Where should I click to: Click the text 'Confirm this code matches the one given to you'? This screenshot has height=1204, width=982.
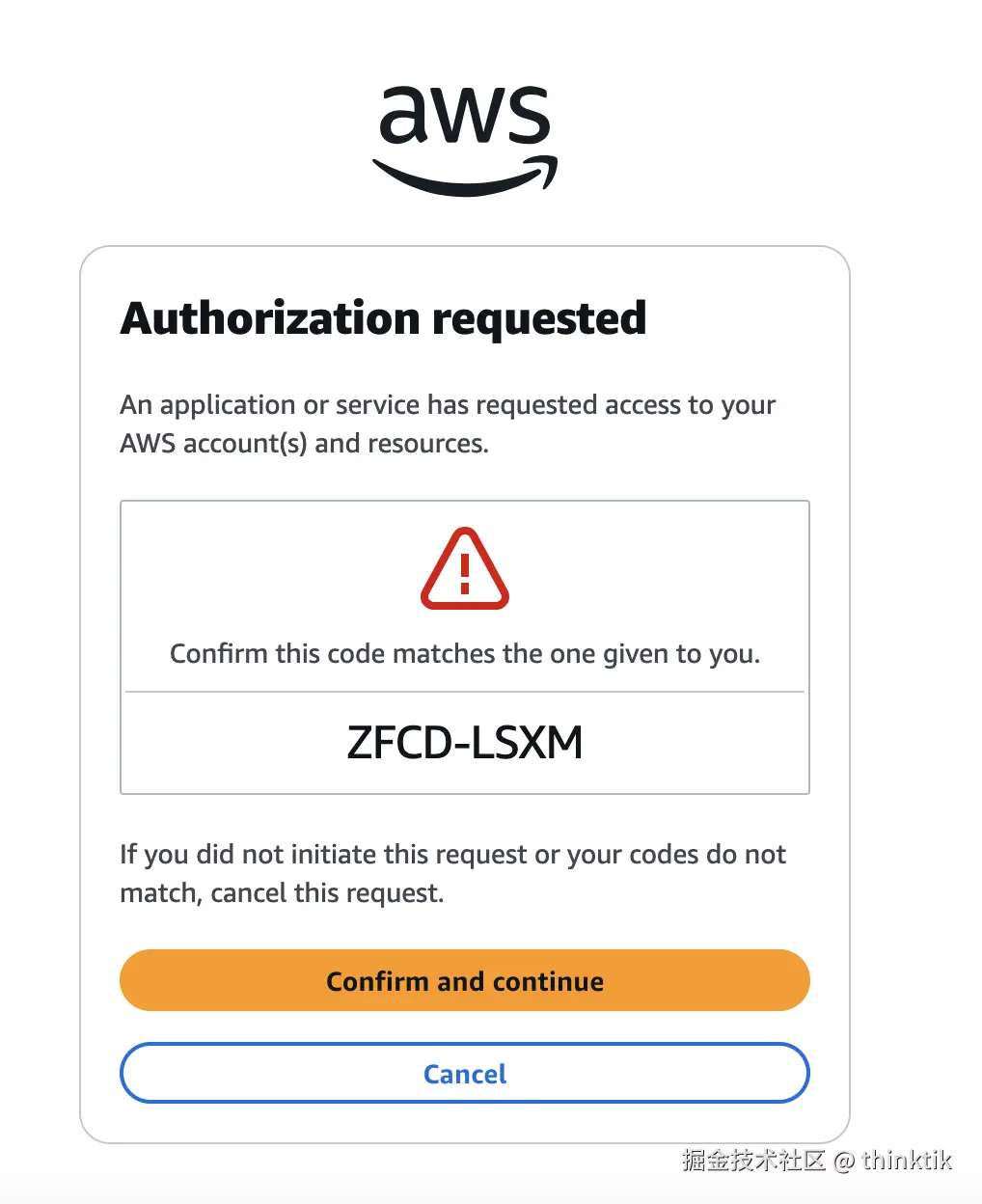point(464,653)
